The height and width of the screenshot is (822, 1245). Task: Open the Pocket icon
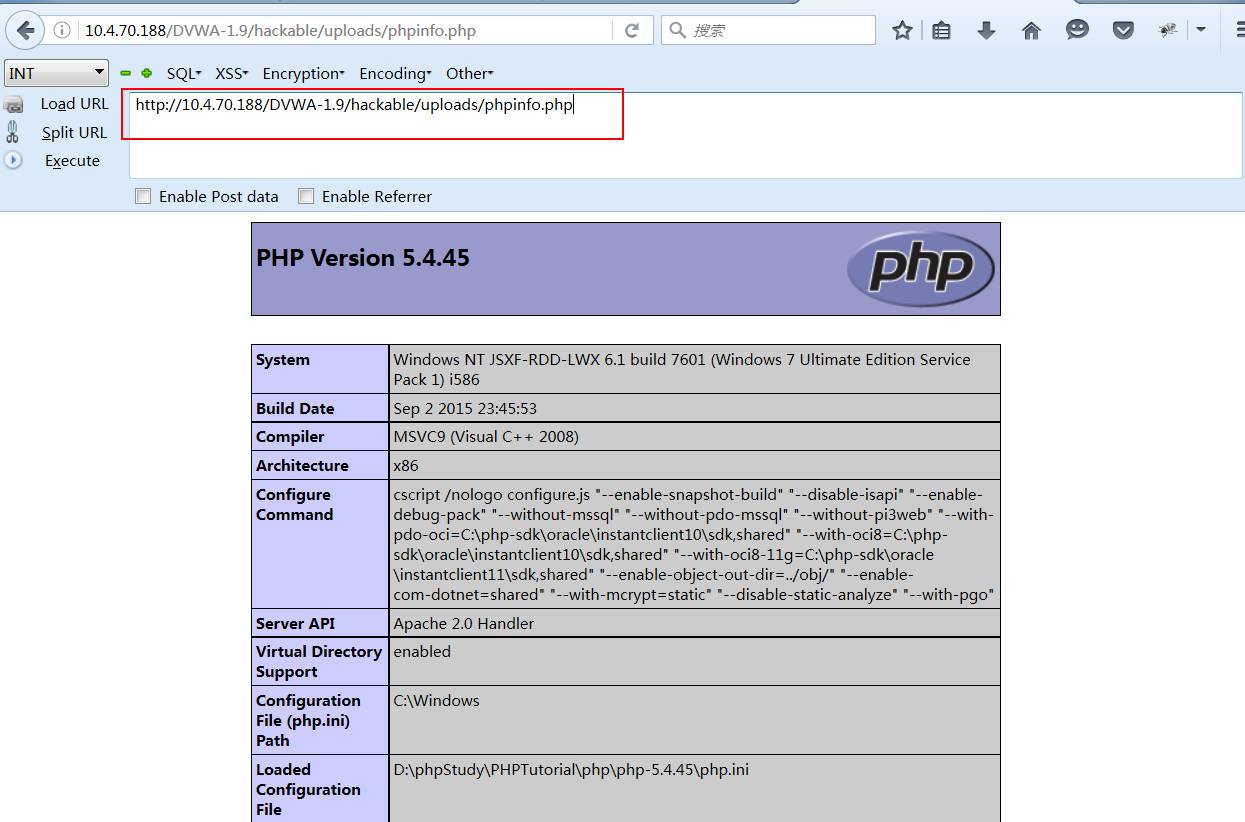click(x=1123, y=30)
